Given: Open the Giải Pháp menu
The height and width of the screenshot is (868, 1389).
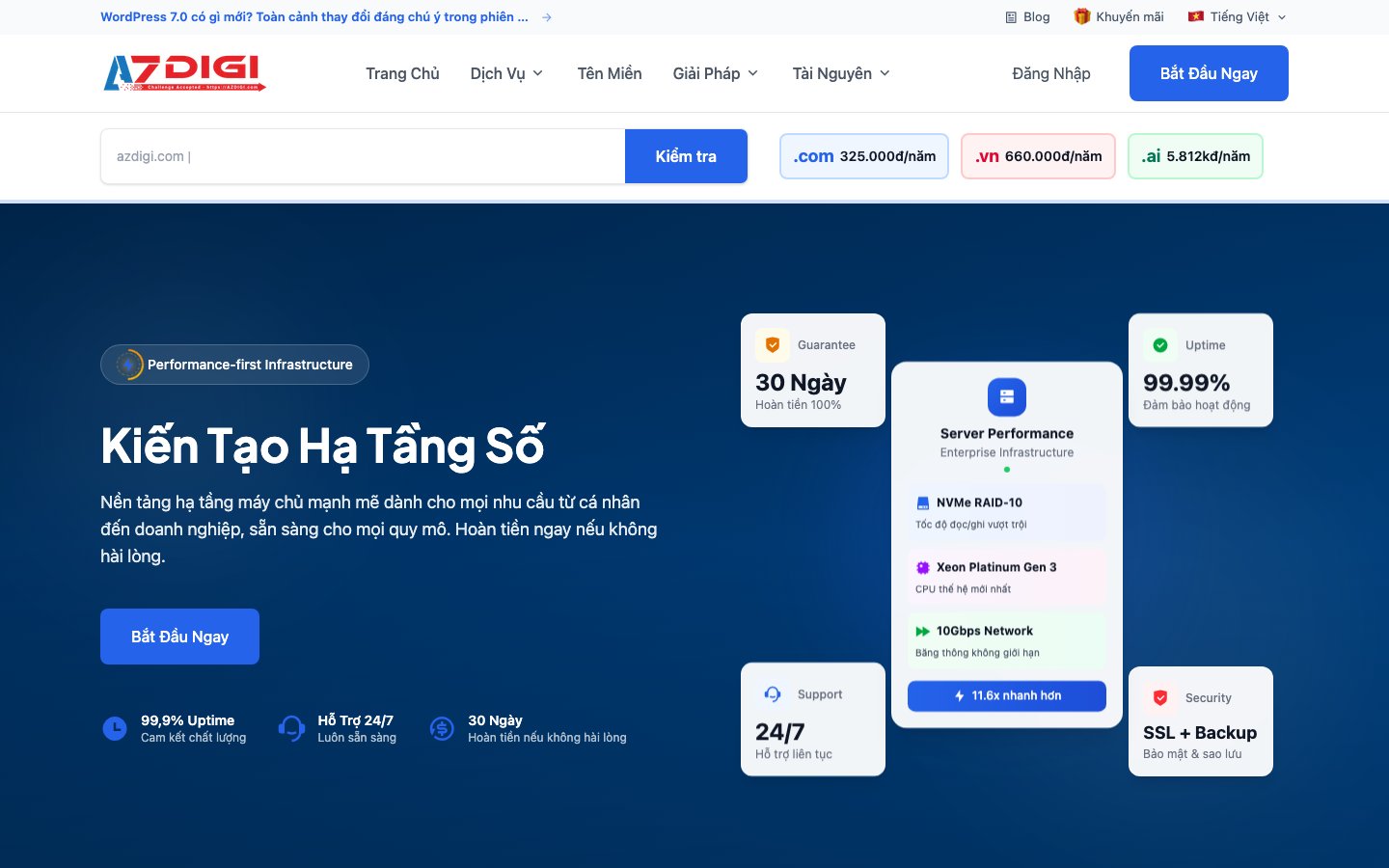Looking at the screenshot, I should 716,73.
